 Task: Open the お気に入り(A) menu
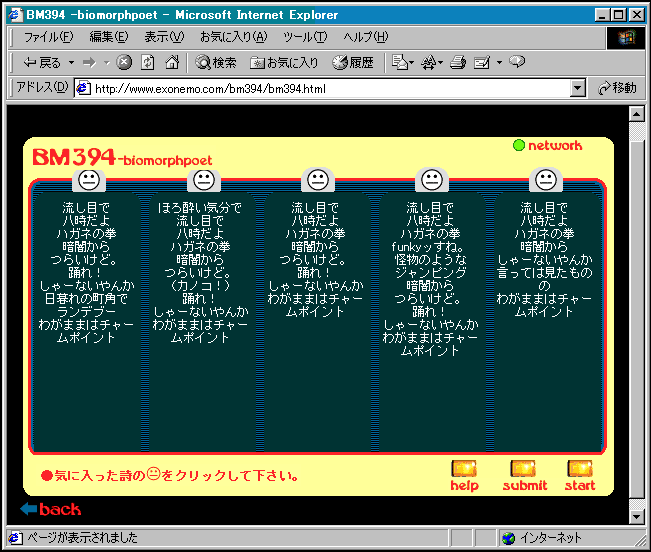[x=233, y=37]
